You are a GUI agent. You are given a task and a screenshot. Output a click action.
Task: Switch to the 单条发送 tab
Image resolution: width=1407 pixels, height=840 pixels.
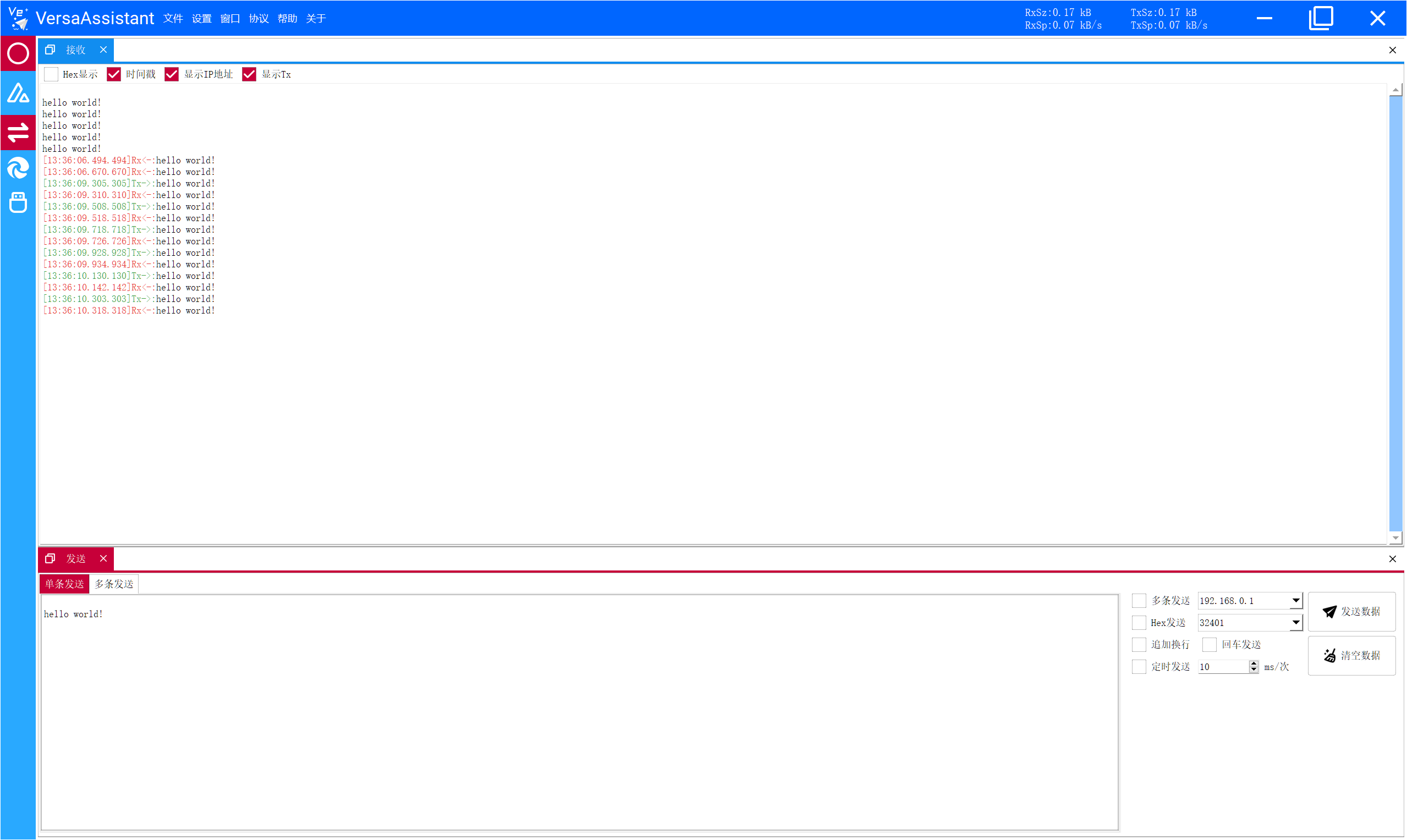[64, 584]
